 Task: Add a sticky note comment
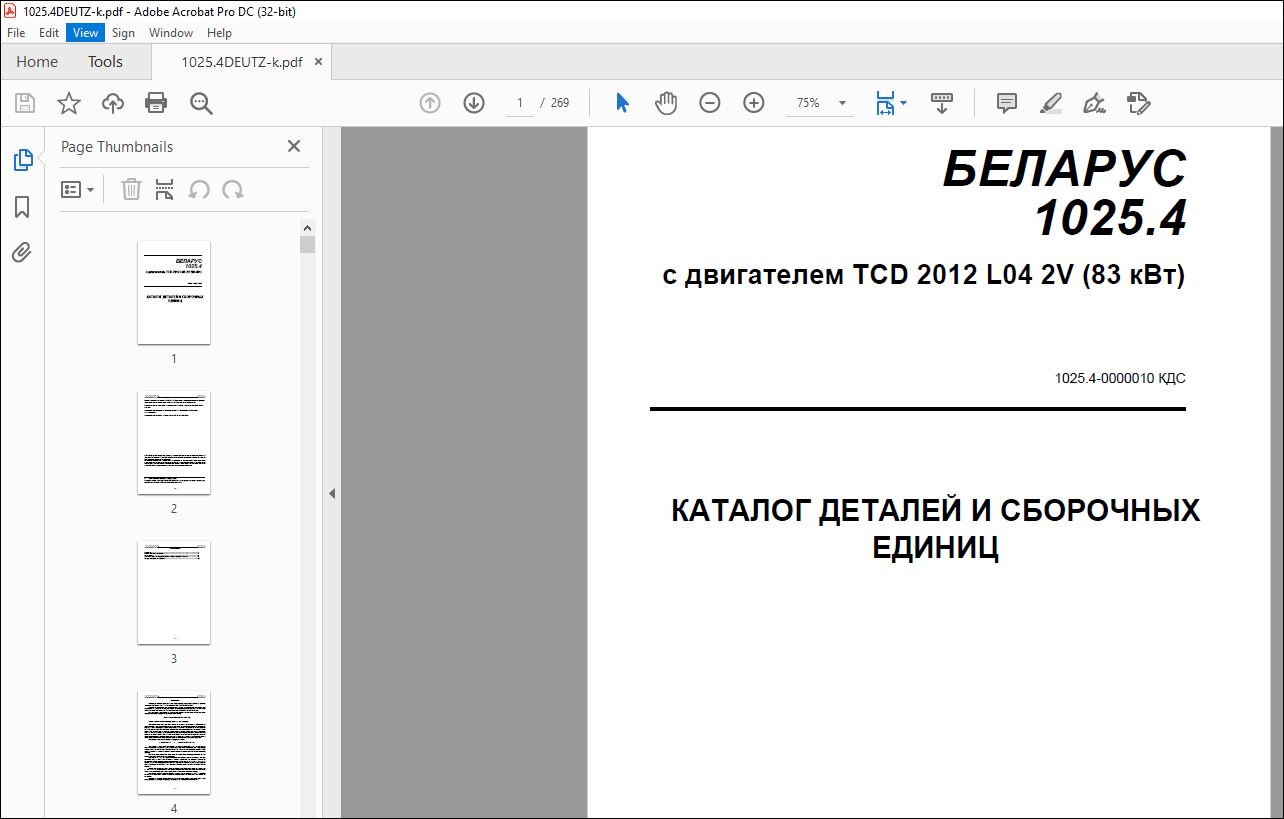click(x=1007, y=103)
